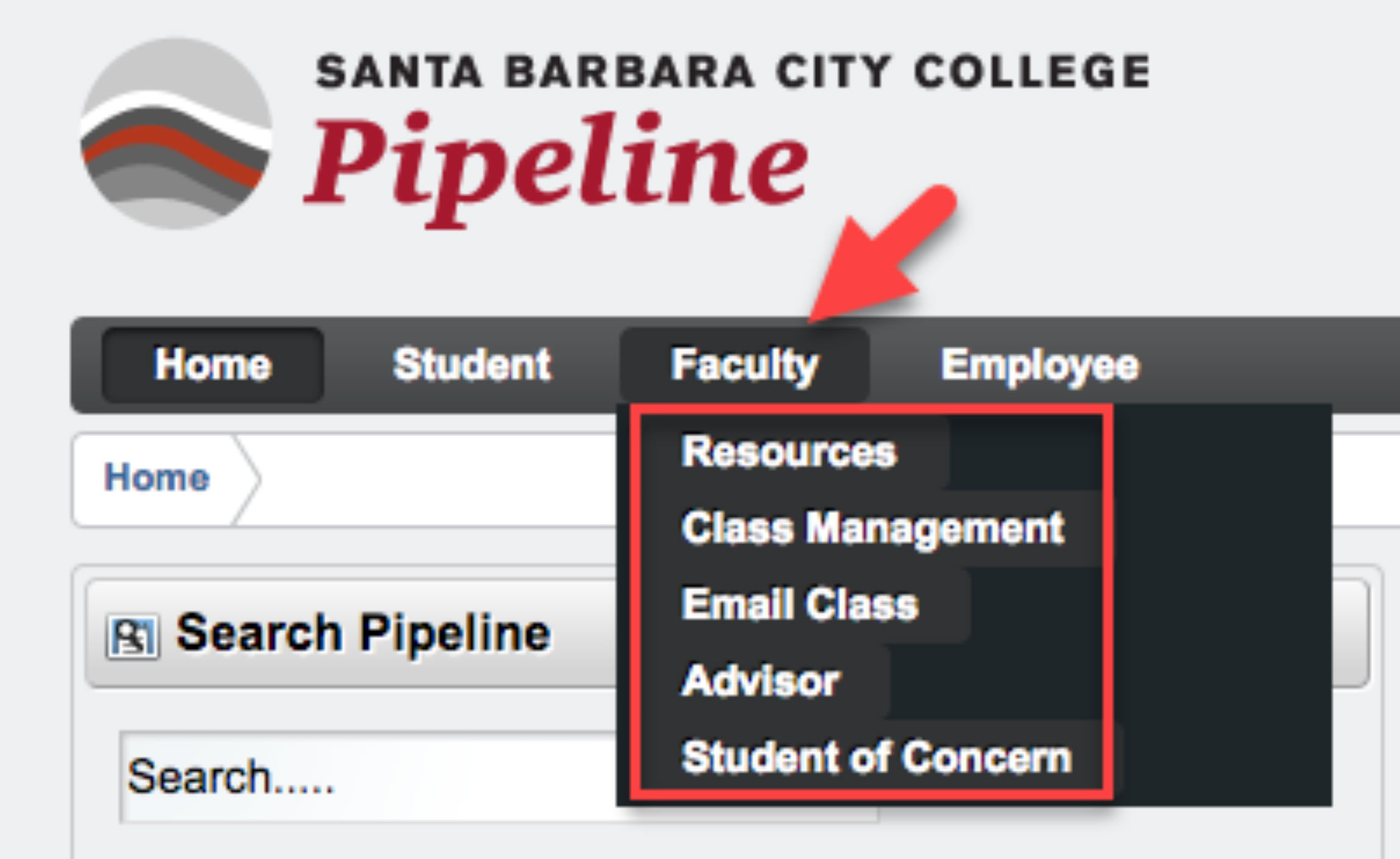
Task: Open the Student menu in navigation bar
Action: (472, 365)
